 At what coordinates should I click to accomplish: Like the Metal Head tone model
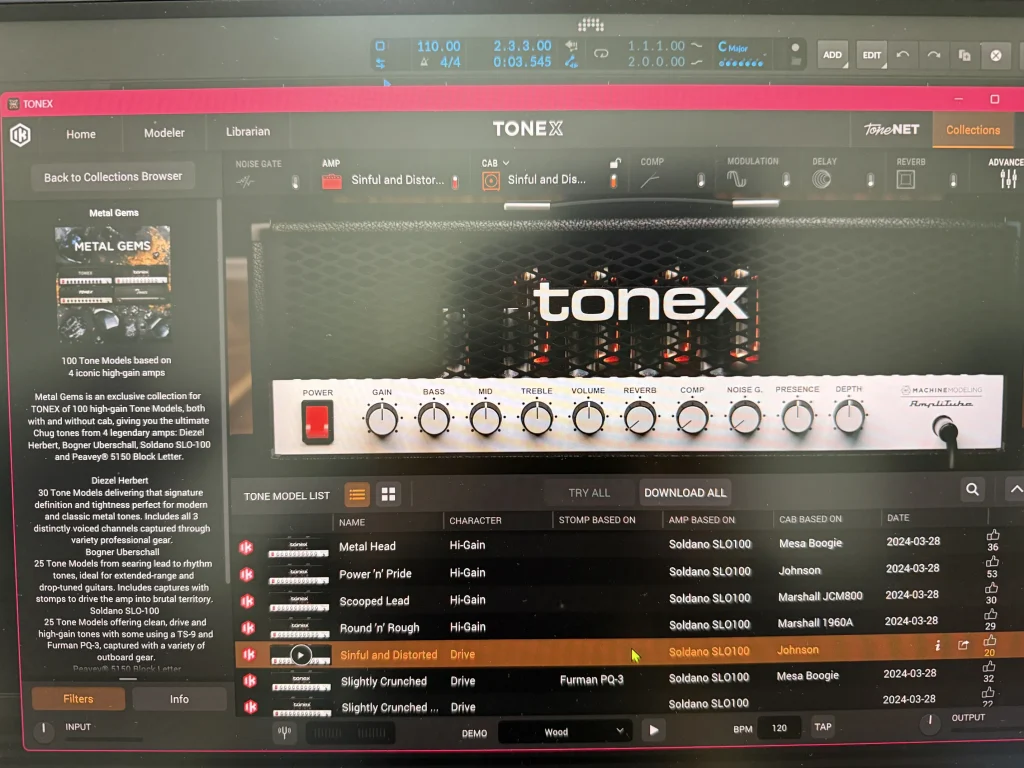tap(992, 535)
